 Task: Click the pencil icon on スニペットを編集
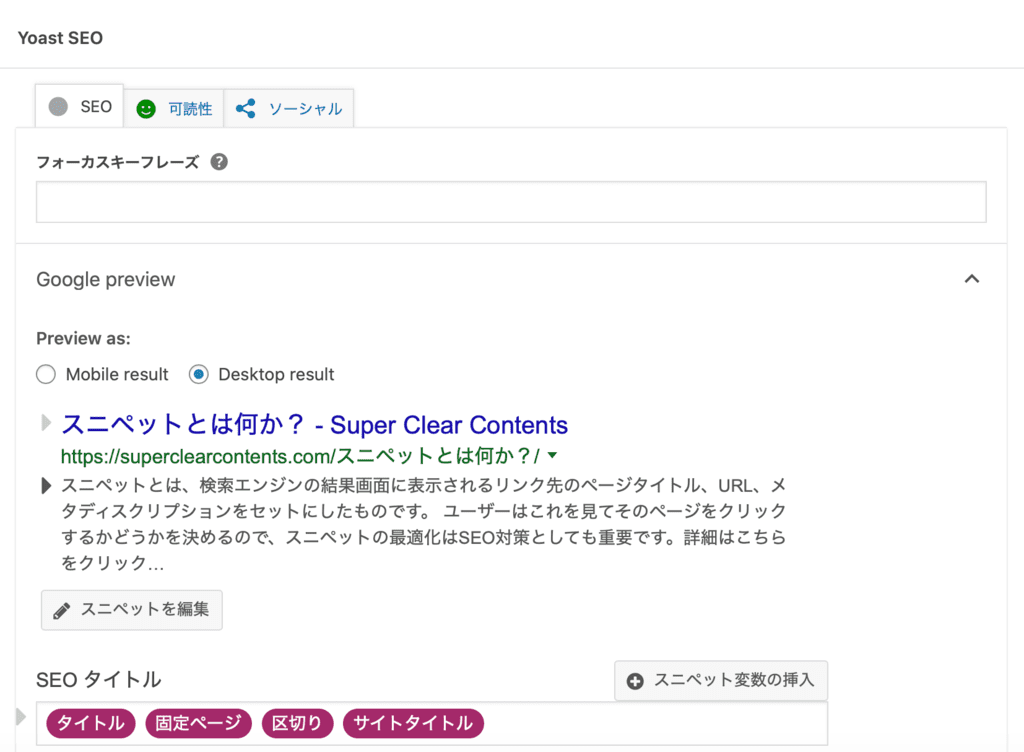point(62,610)
